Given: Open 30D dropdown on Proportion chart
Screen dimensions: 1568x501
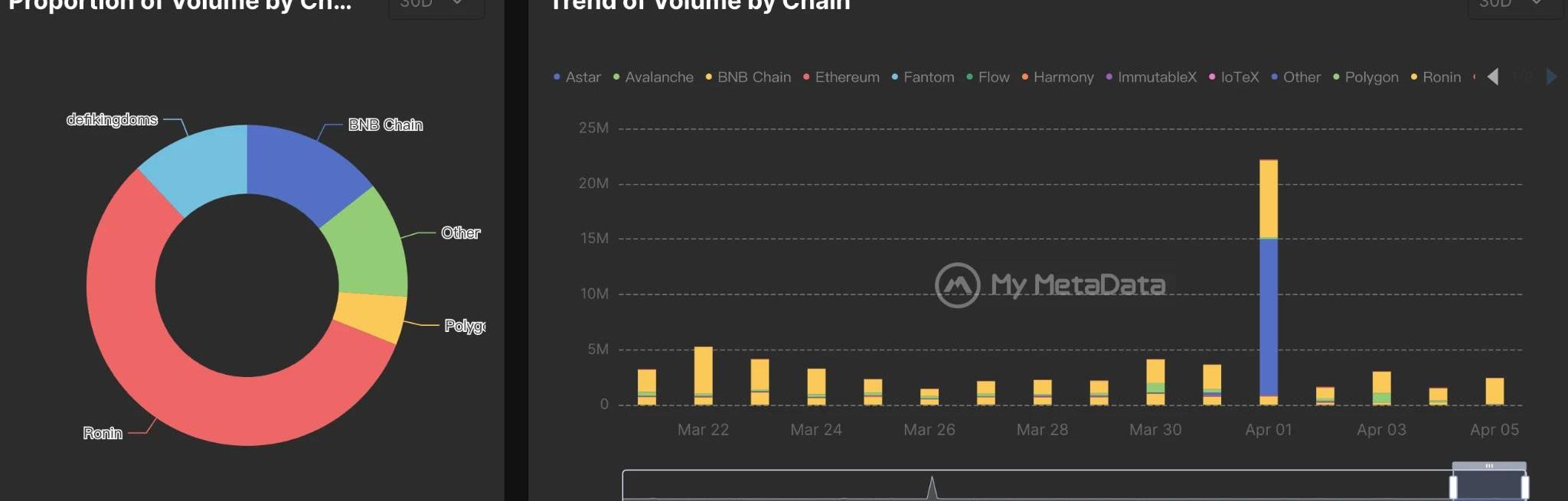Looking at the screenshot, I should 436,5.
